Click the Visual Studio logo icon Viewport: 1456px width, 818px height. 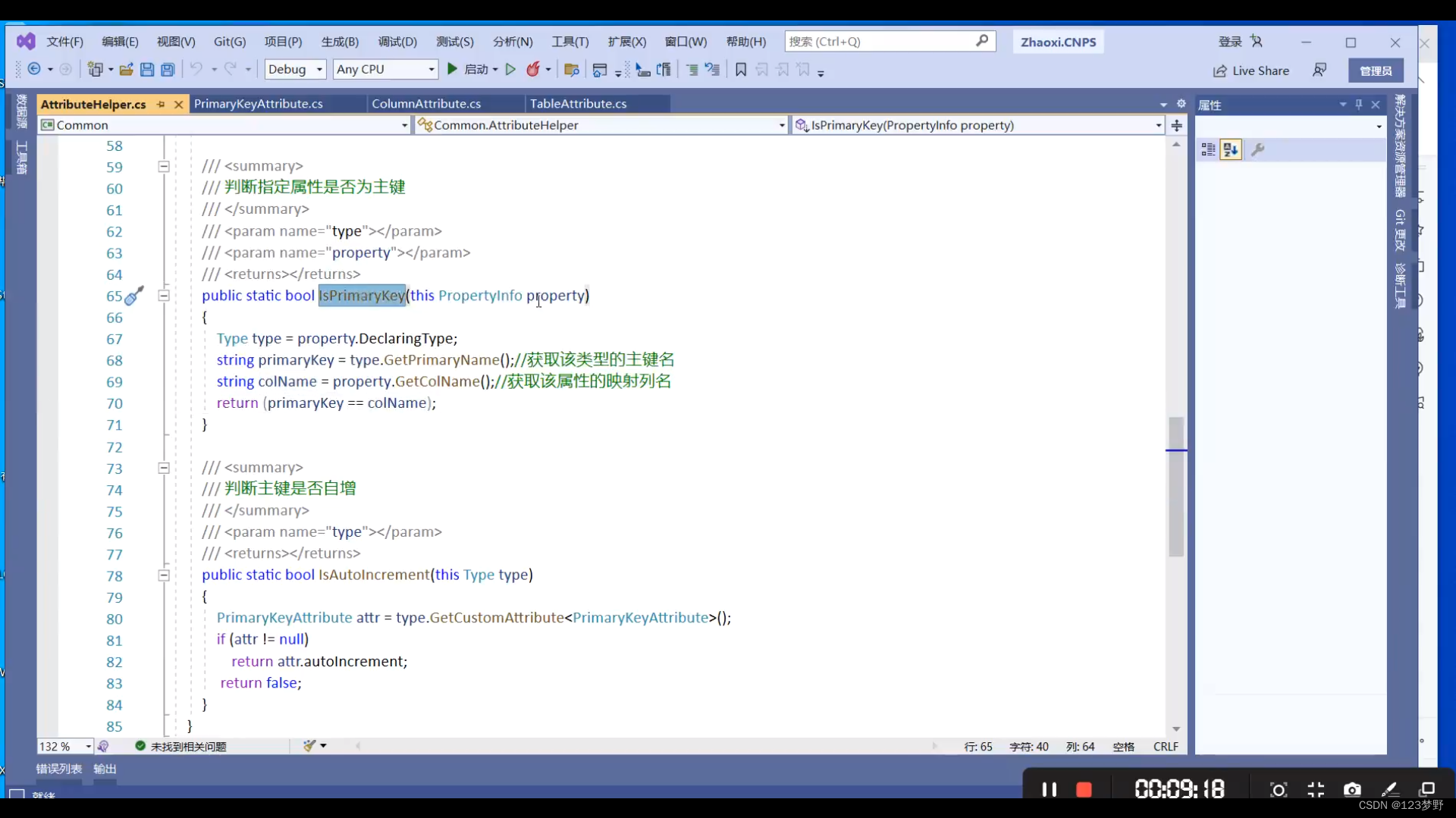point(26,41)
